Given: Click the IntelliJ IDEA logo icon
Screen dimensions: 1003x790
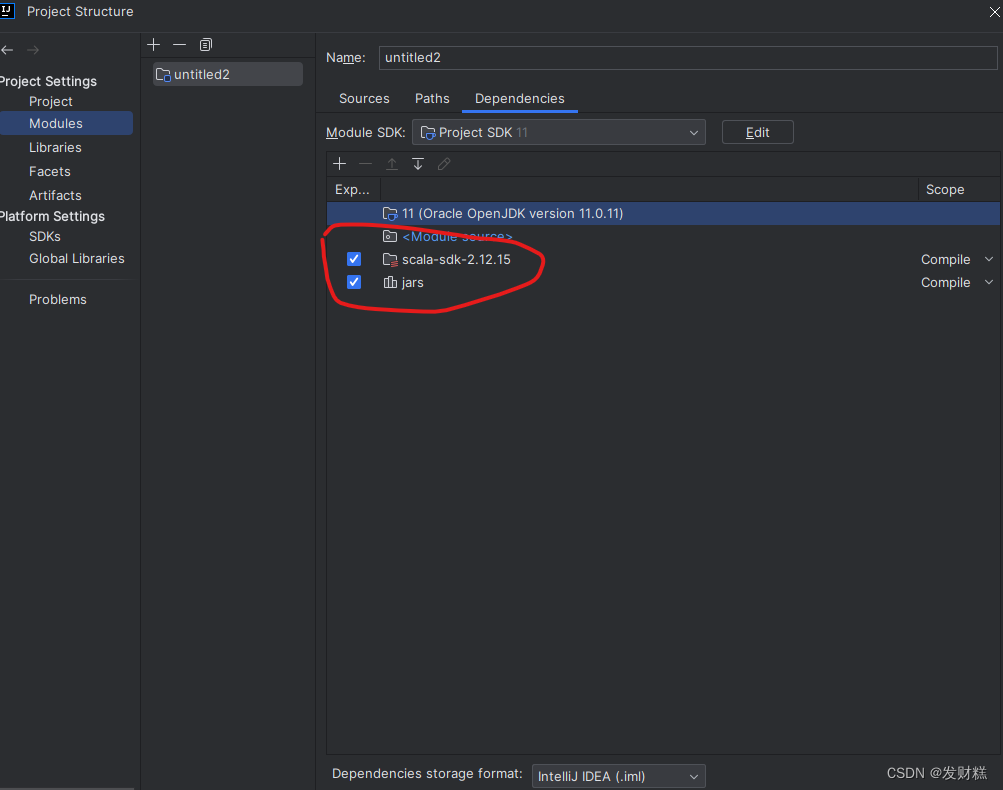Looking at the screenshot, I should [x=7, y=10].
